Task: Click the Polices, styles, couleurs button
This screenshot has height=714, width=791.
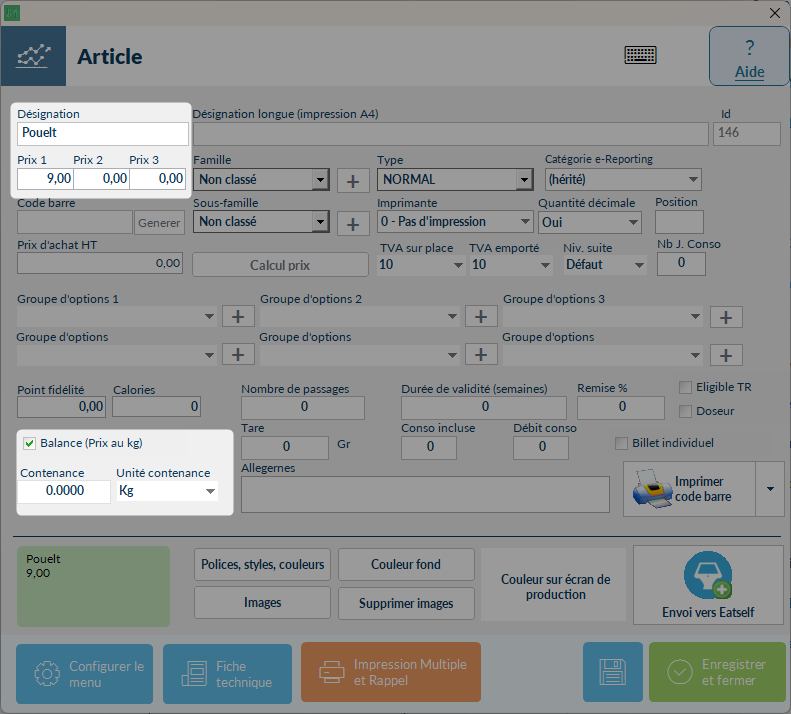Action: tap(262, 565)
